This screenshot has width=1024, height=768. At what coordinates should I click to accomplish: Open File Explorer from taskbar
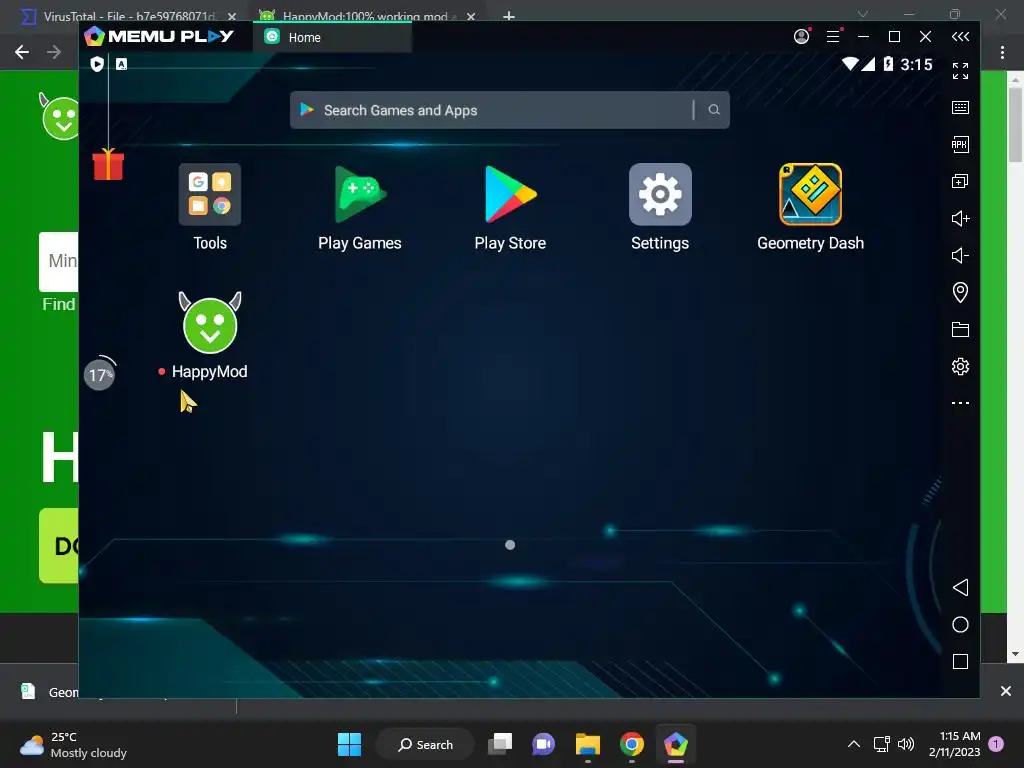tap(588, 744)
